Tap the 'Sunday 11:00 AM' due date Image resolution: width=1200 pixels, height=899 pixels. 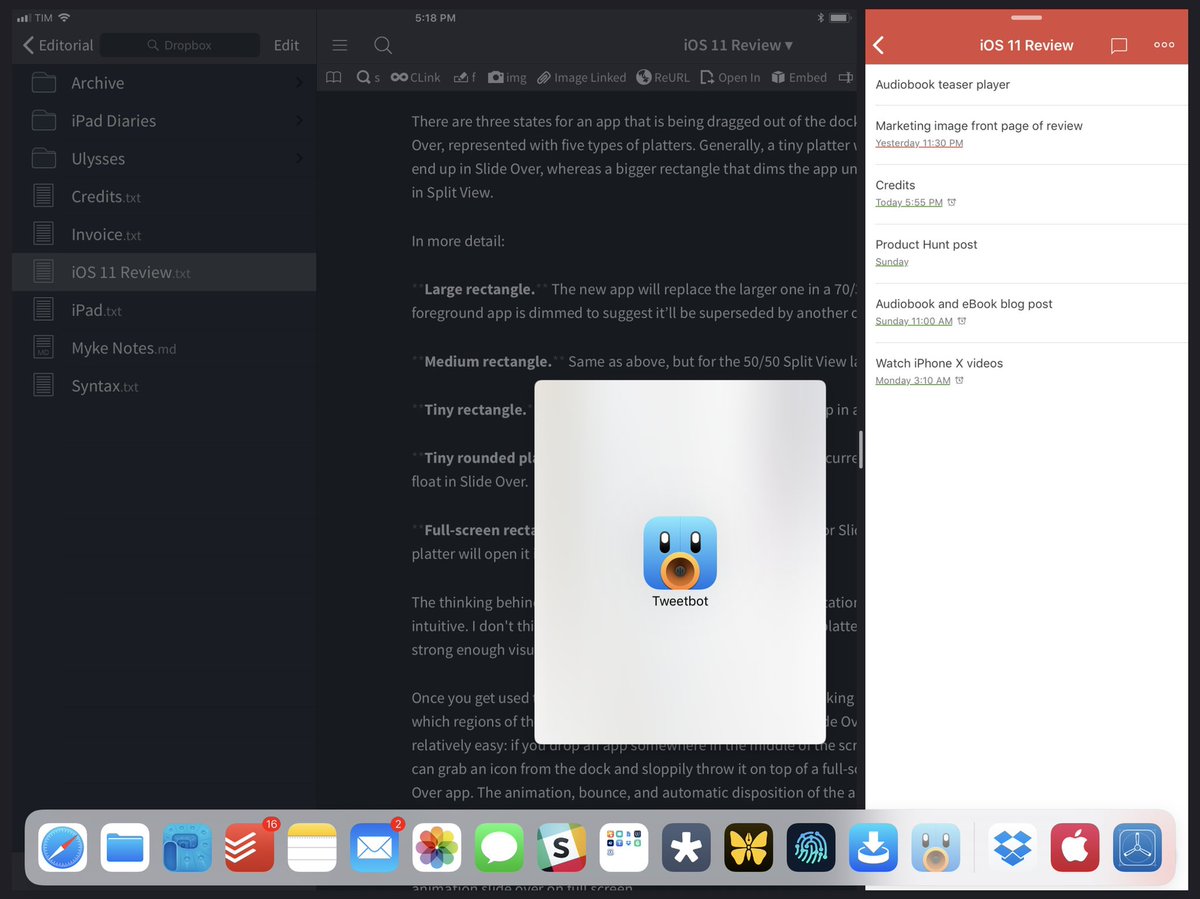click(914, 321)
